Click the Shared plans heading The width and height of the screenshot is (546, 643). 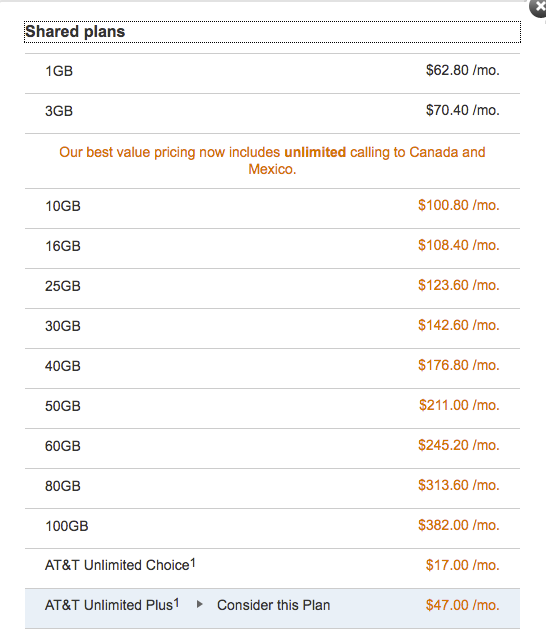pos(75,32)
